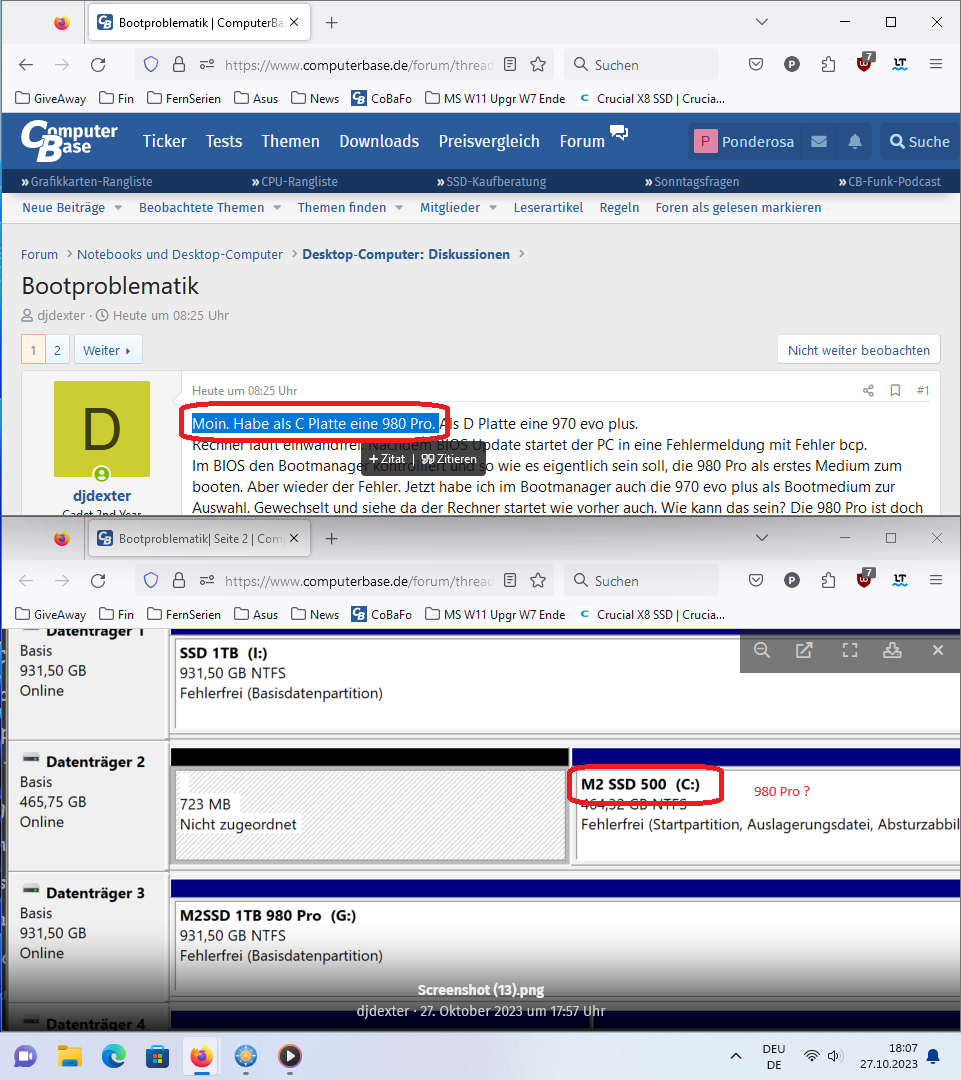Show hidden tray icons chevron

(736, 1056)
